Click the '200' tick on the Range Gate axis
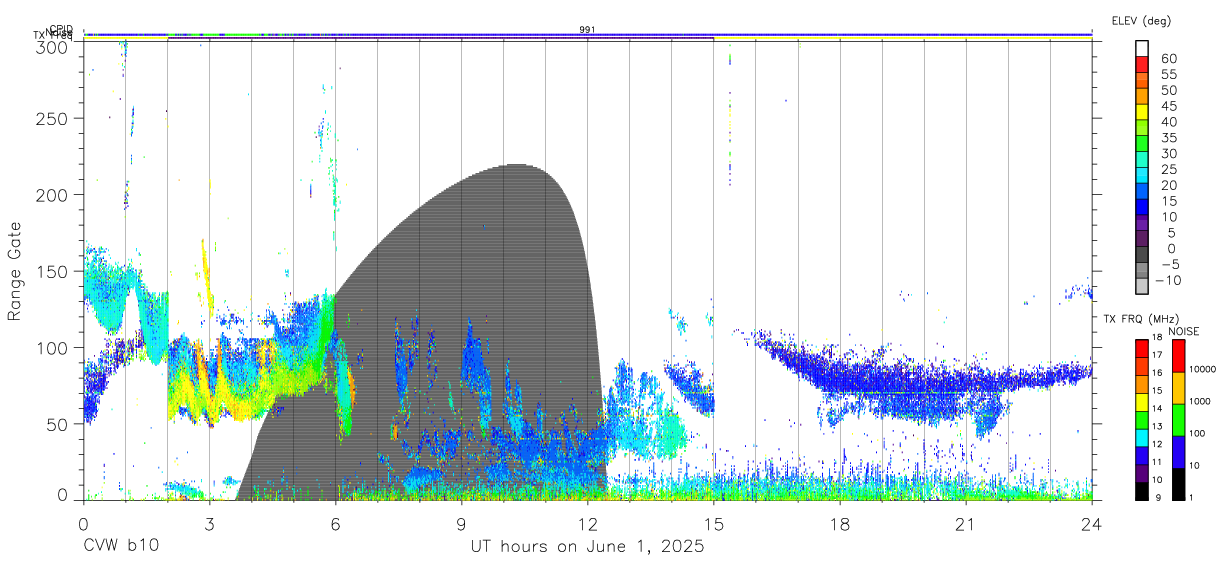 click(54, 195)
